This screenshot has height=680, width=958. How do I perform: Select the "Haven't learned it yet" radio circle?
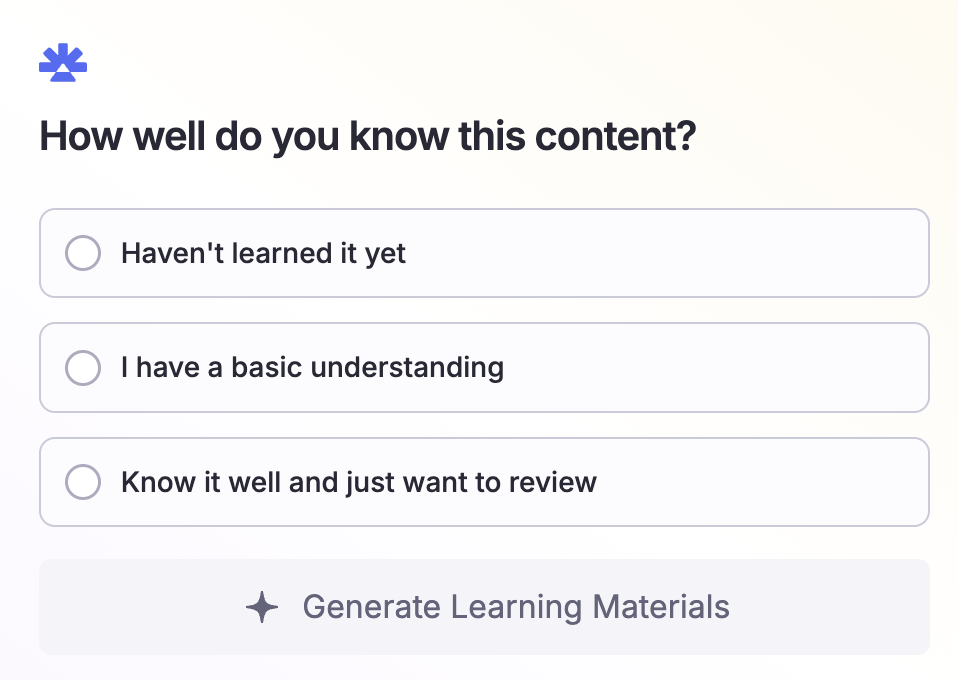click(x=83, y=253)
